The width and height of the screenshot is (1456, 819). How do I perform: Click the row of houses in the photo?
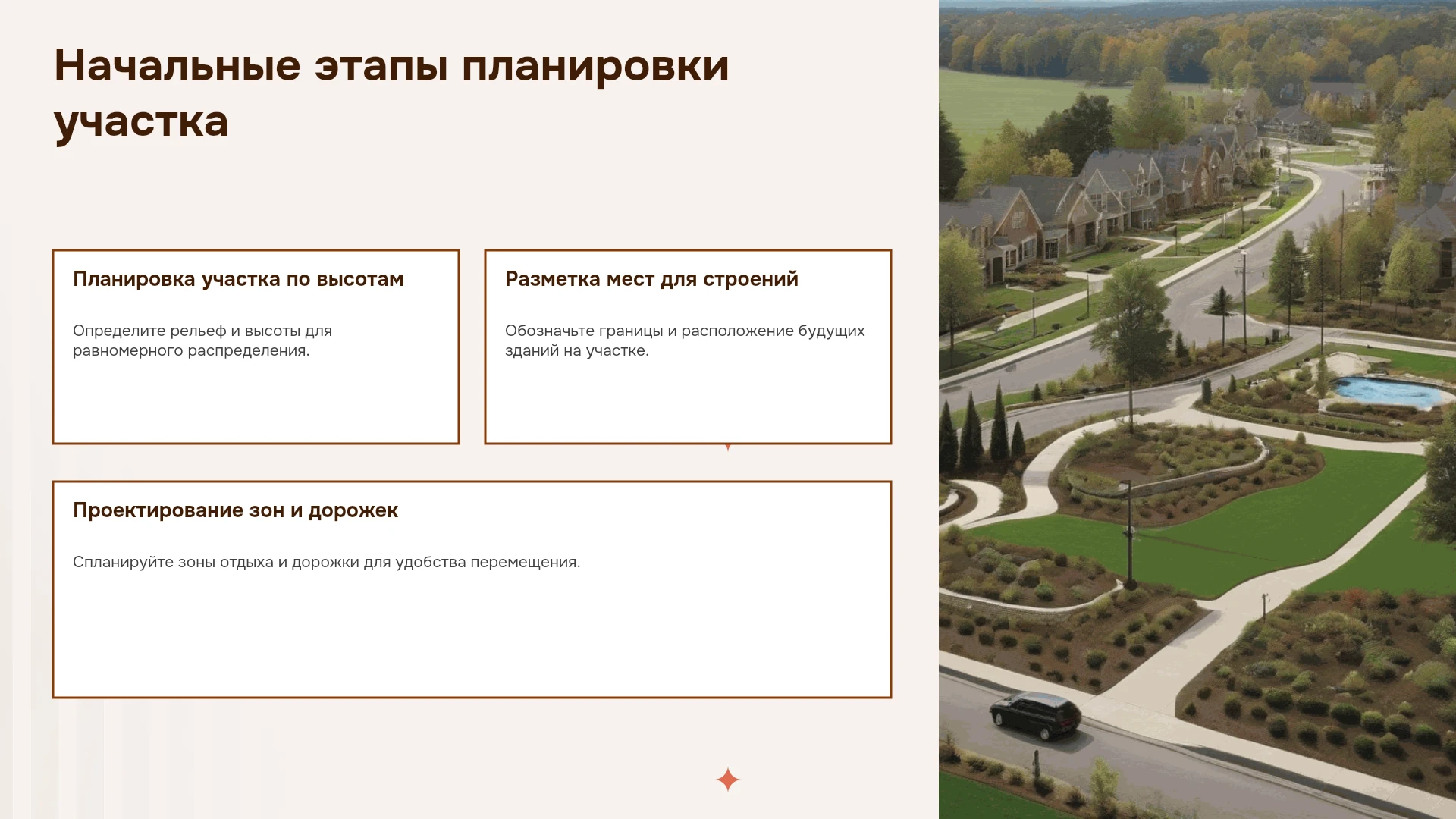tap(1100, 197)
